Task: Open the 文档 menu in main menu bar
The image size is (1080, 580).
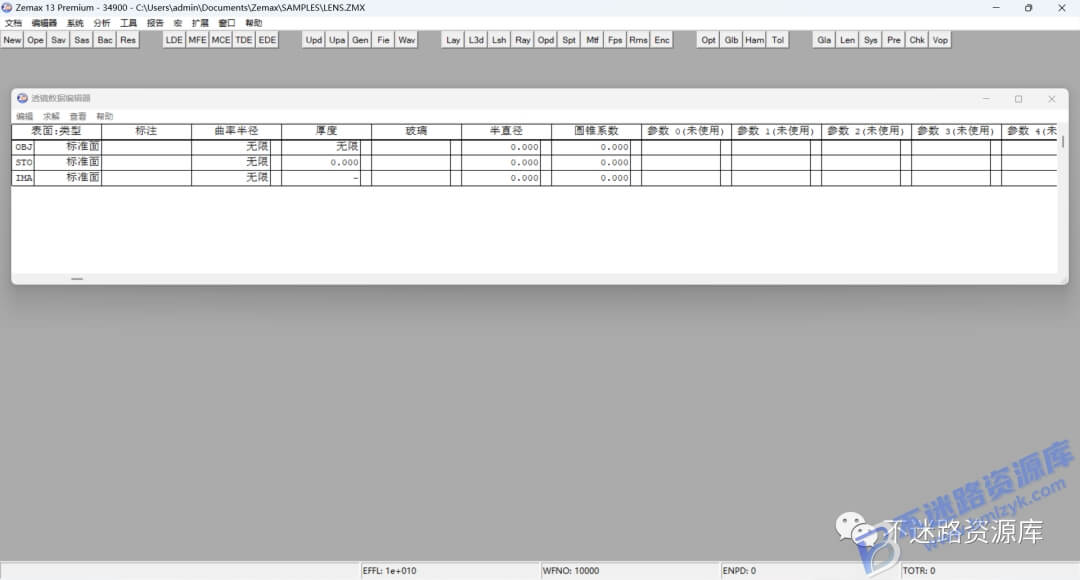Action: [x=13, y=23]
